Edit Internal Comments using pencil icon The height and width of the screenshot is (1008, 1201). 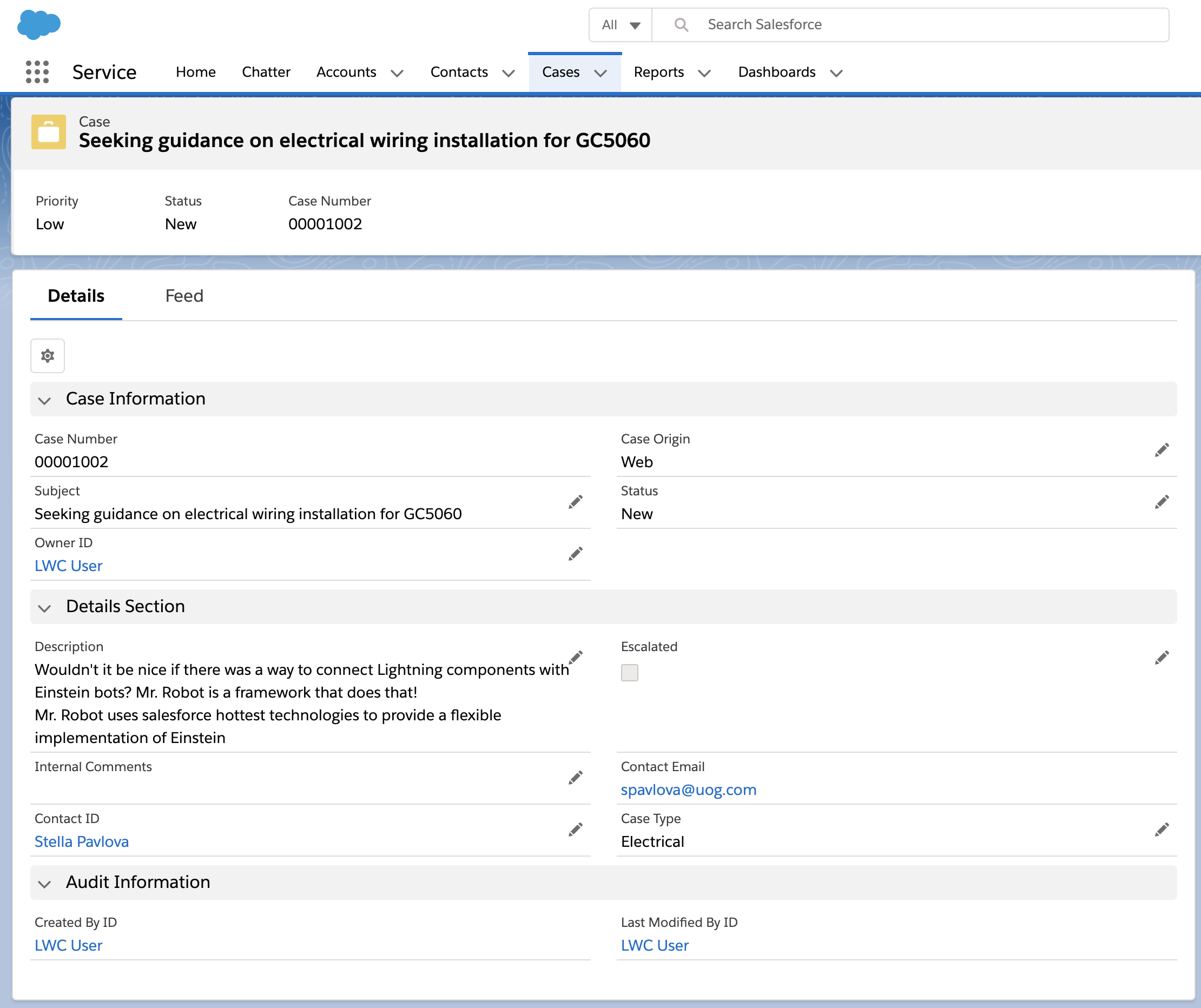575,778
